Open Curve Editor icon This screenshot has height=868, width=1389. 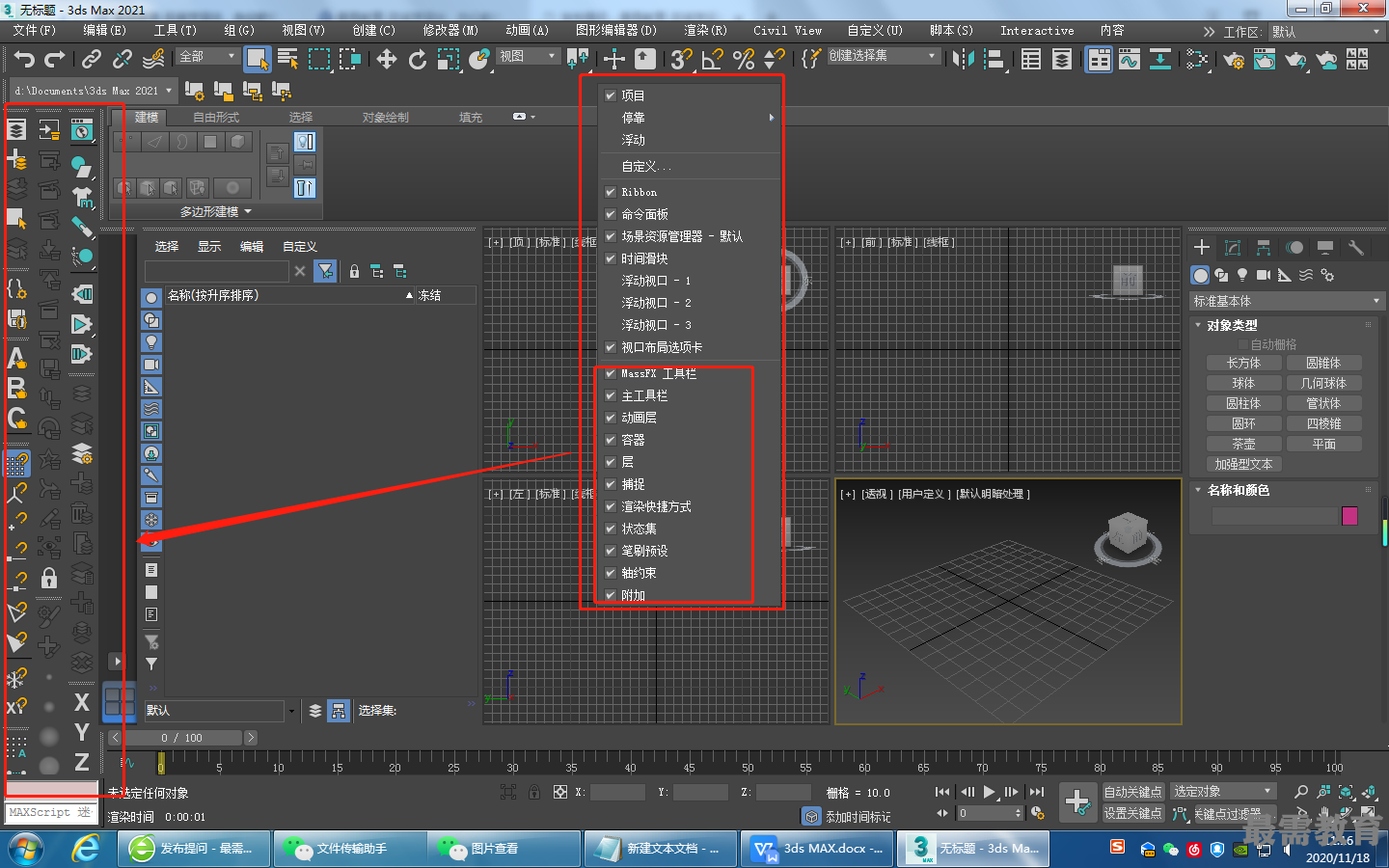point(1130,59)
